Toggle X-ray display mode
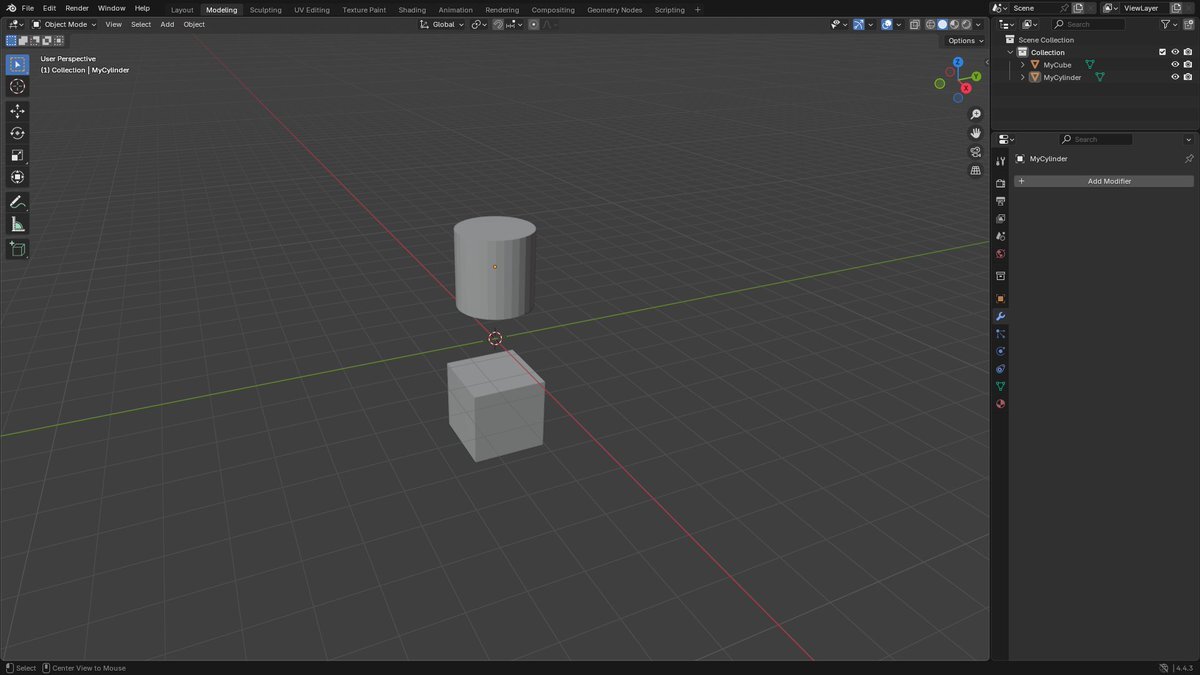 click(x=914, y=24)
